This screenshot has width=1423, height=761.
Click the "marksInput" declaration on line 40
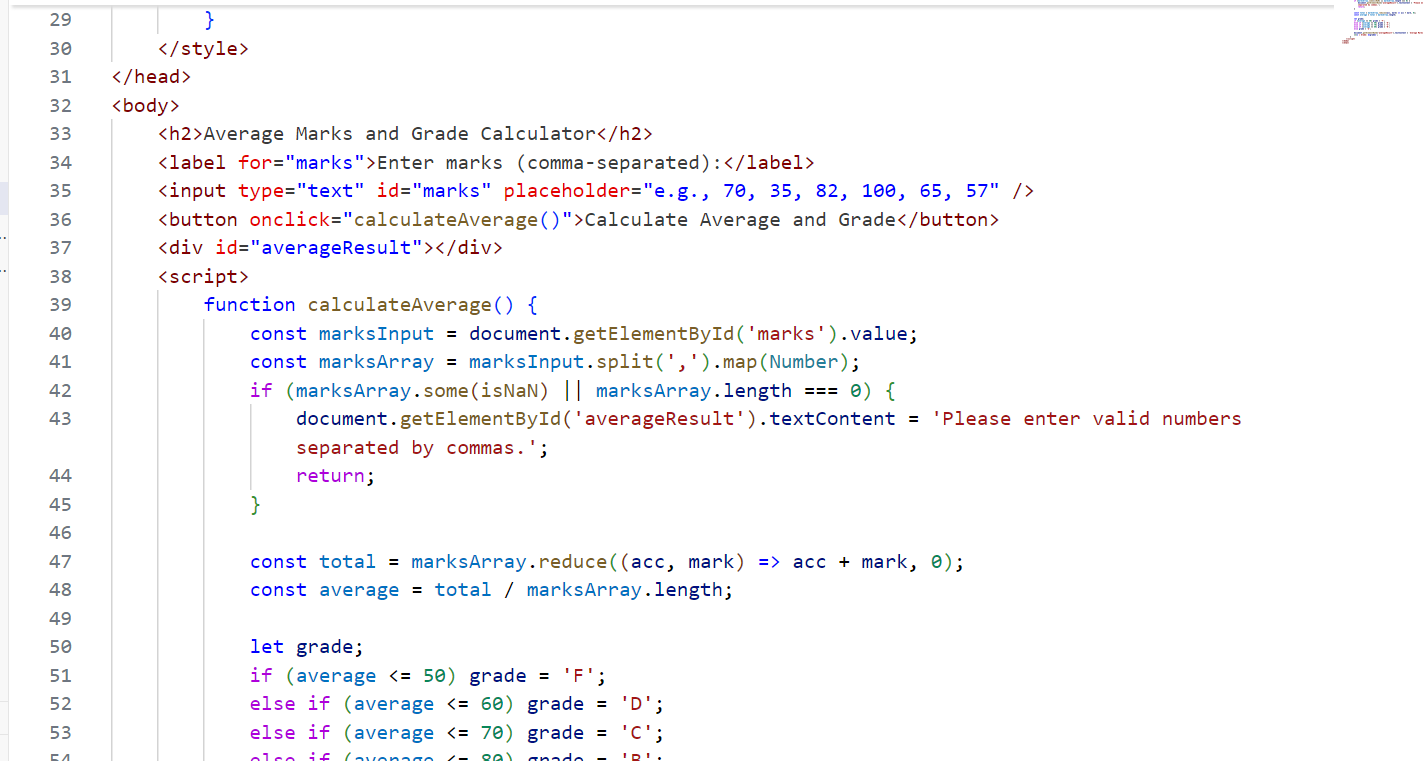pos(376,333)
